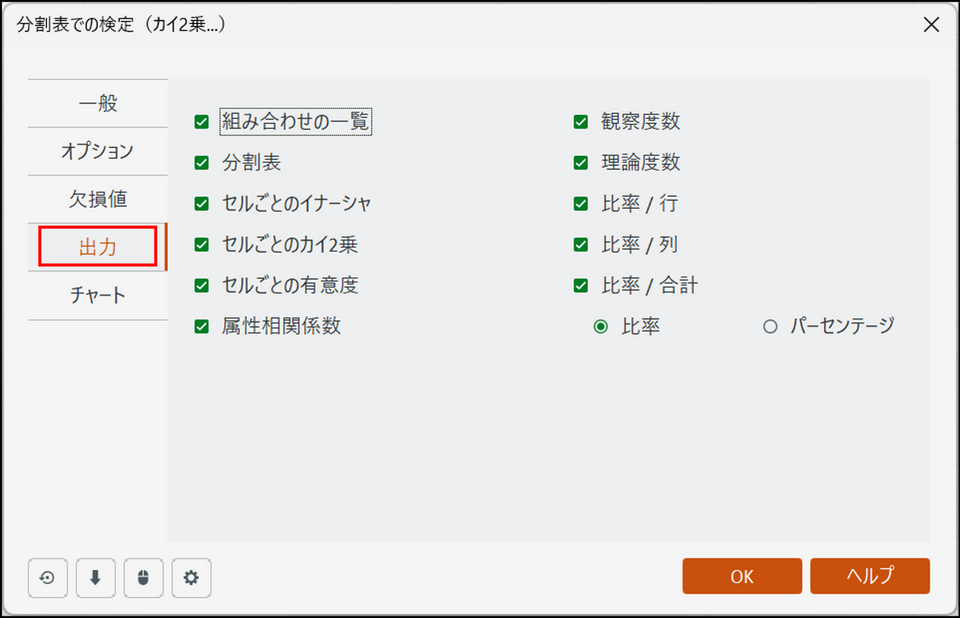Click the 出力 tab
Image resolution: width=960 pixels, height=618 pixels.
click(x=98, y=247)
